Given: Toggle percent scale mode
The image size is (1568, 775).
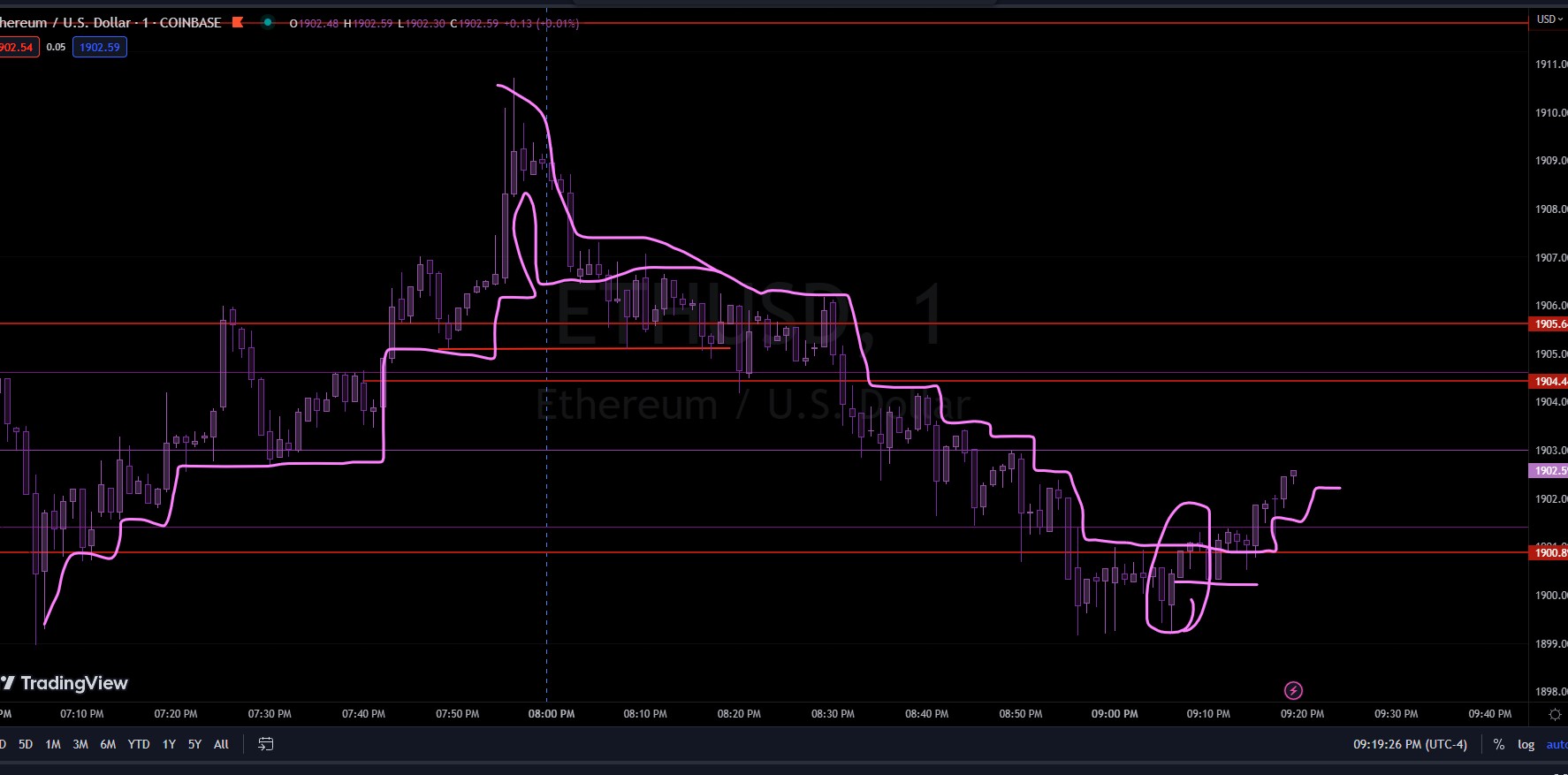Looking at the screenshot, I should pos(1499,744).
